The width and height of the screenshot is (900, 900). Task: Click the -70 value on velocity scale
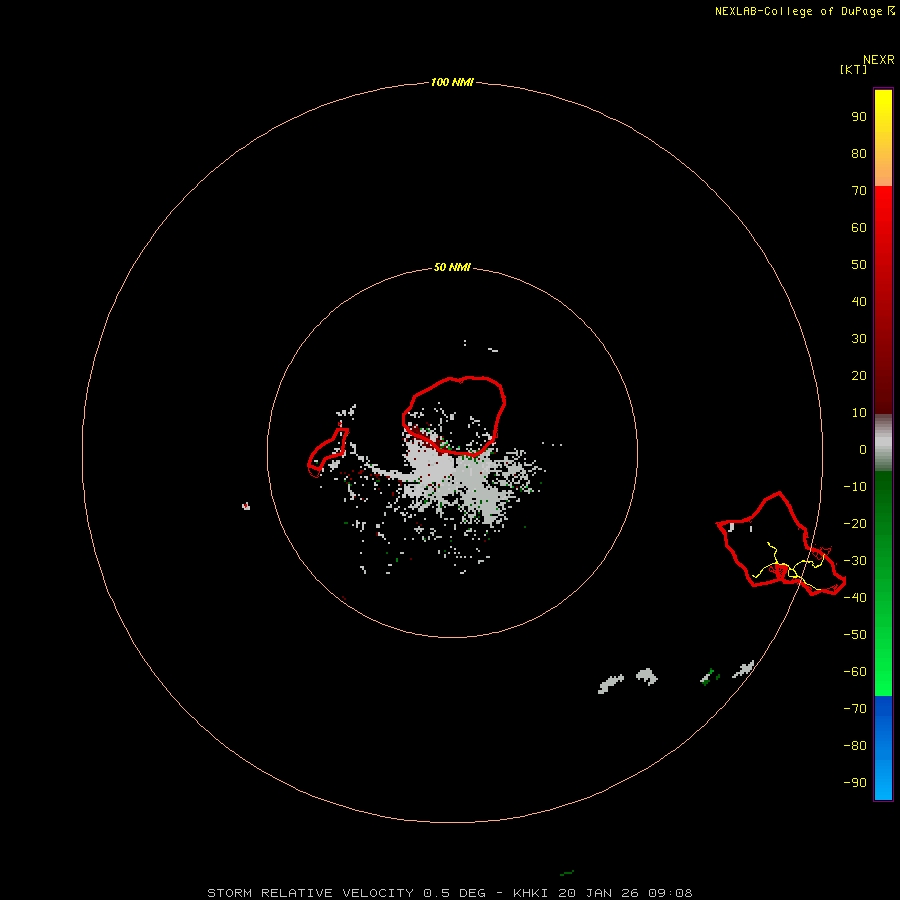(855, 709)
